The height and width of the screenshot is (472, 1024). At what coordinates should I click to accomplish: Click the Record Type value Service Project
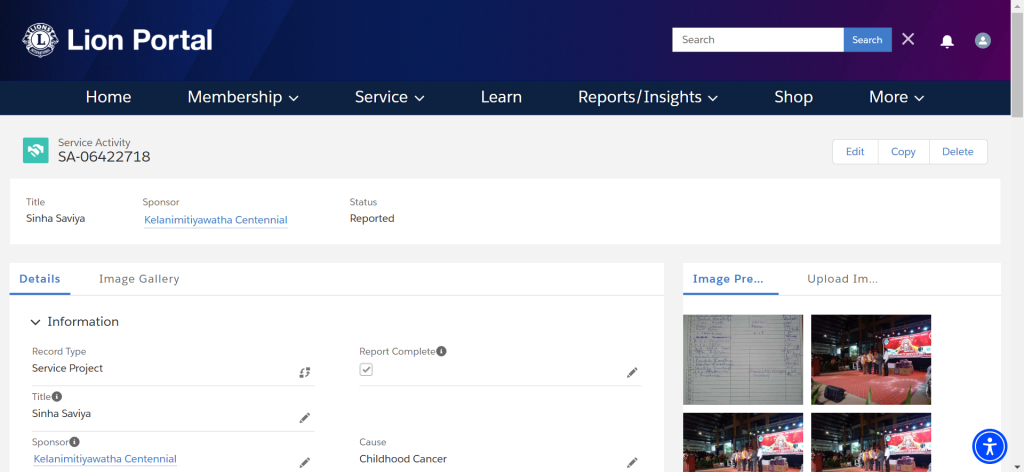coord(67,368)
